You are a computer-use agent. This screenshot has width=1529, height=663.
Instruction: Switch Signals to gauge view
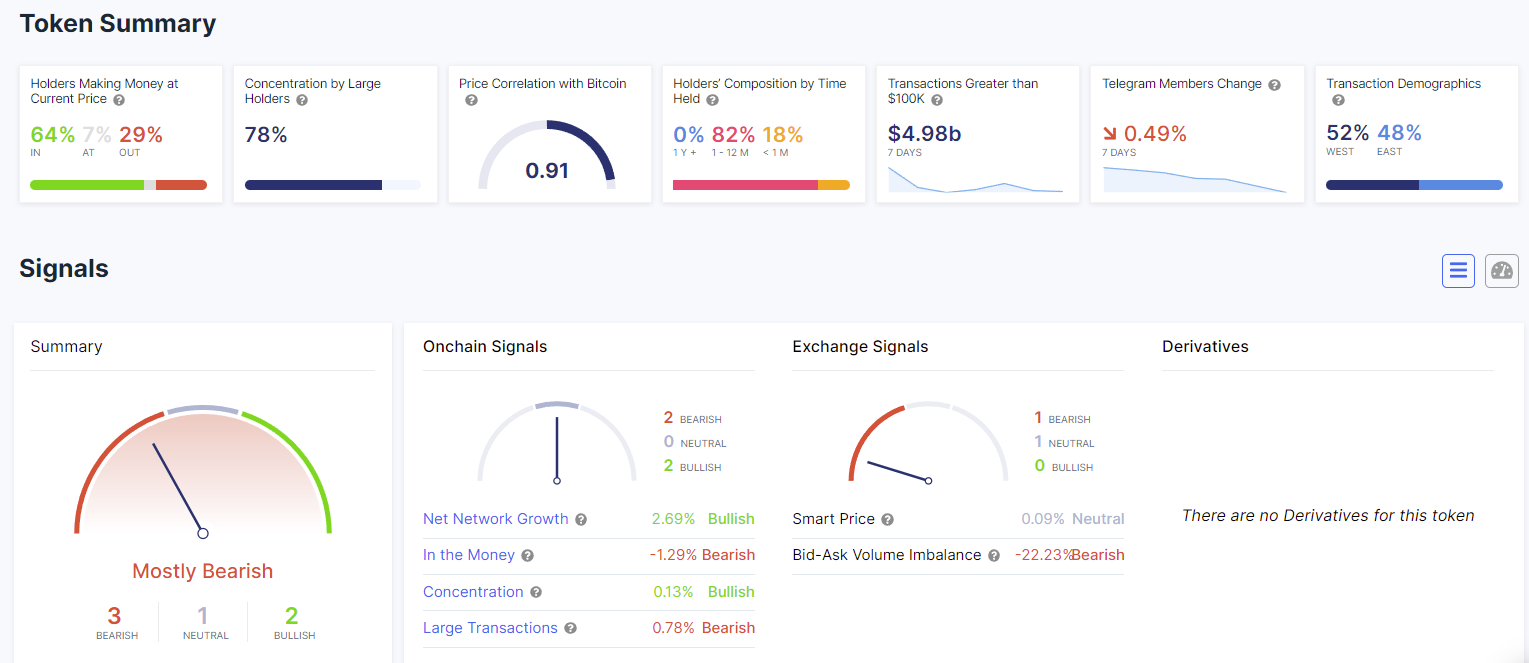(x=1502, y=271)
